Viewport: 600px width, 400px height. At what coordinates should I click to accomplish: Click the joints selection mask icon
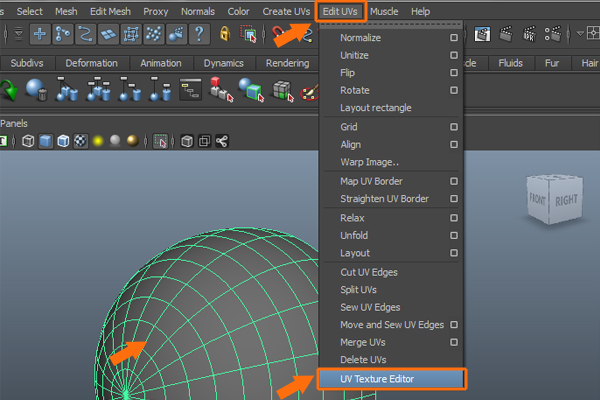coord(65,34)
